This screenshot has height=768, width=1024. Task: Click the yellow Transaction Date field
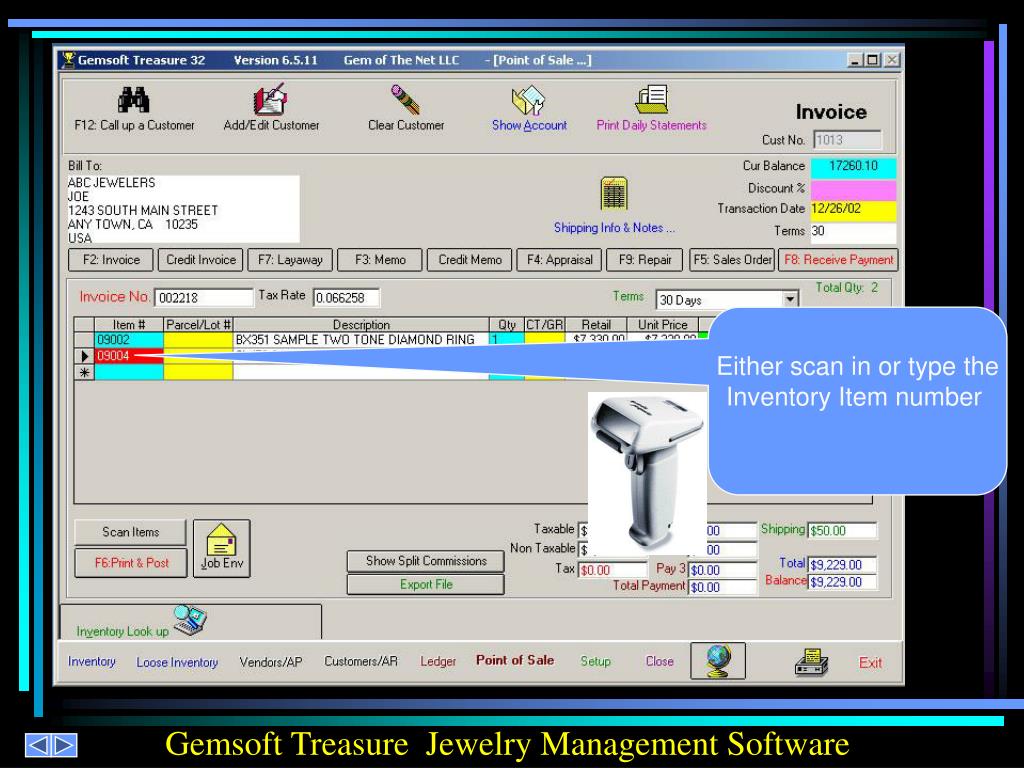pyautogui.click(x=853, y=210)
